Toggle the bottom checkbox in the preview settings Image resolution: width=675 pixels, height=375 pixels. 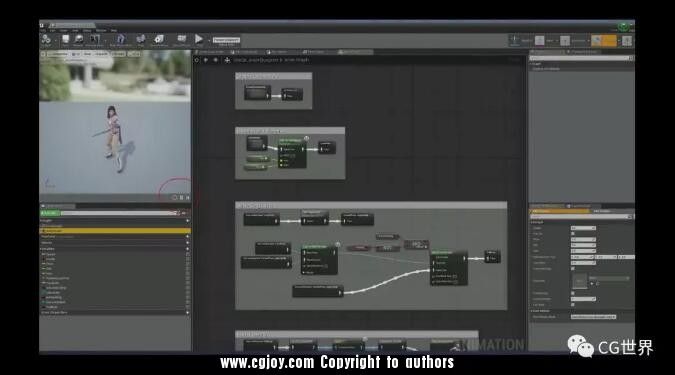[x=573, y=304]
